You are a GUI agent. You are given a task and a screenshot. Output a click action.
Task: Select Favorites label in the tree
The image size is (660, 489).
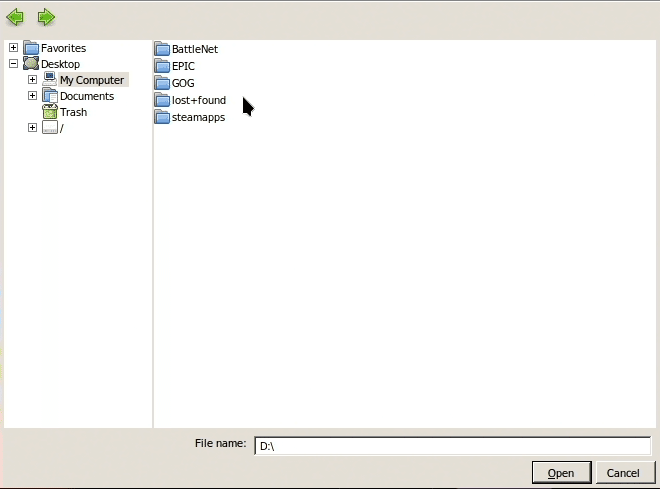coord(64,48)
